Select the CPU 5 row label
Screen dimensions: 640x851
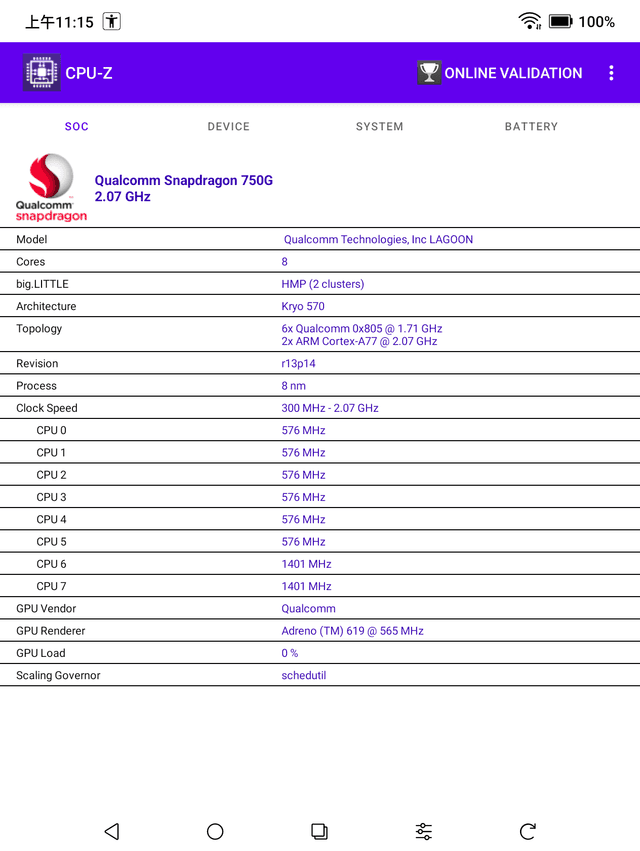pos(51,542)
